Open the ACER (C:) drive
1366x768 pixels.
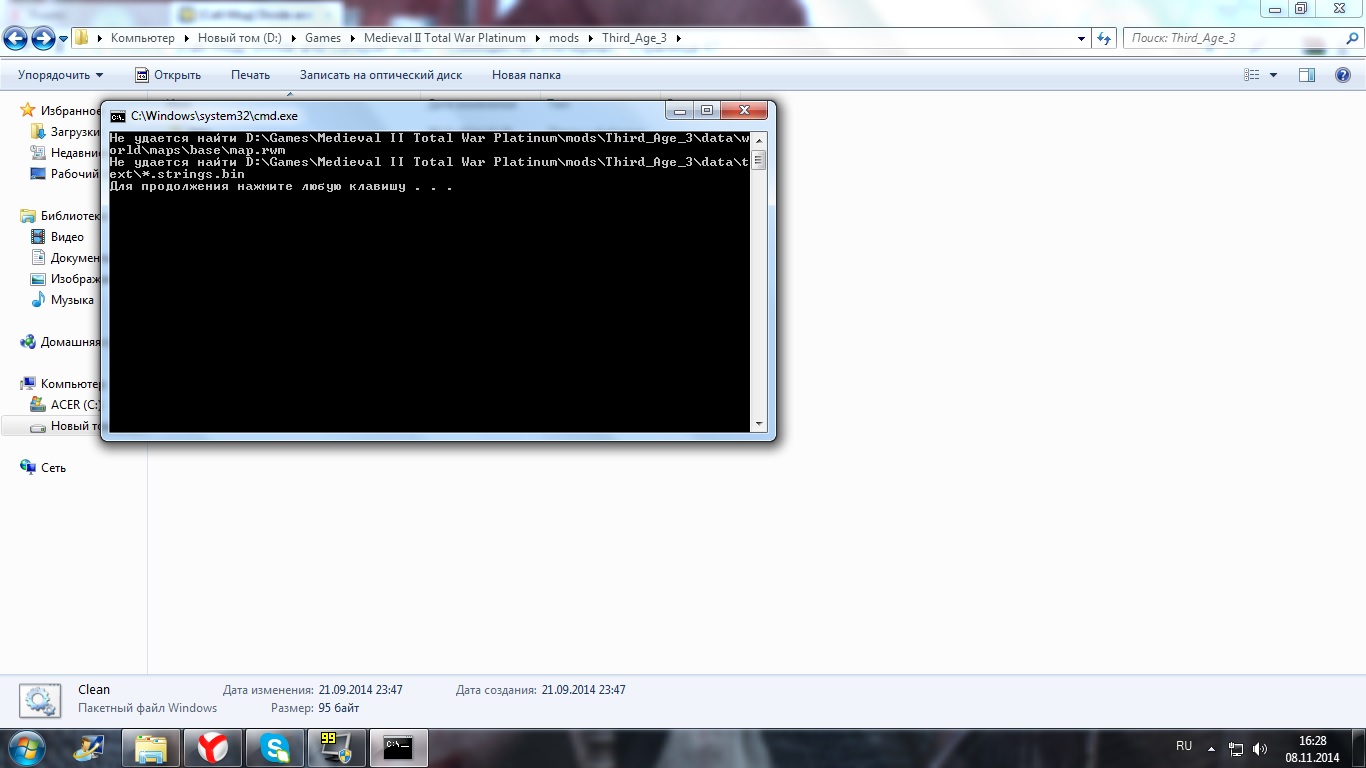point(66,405)
